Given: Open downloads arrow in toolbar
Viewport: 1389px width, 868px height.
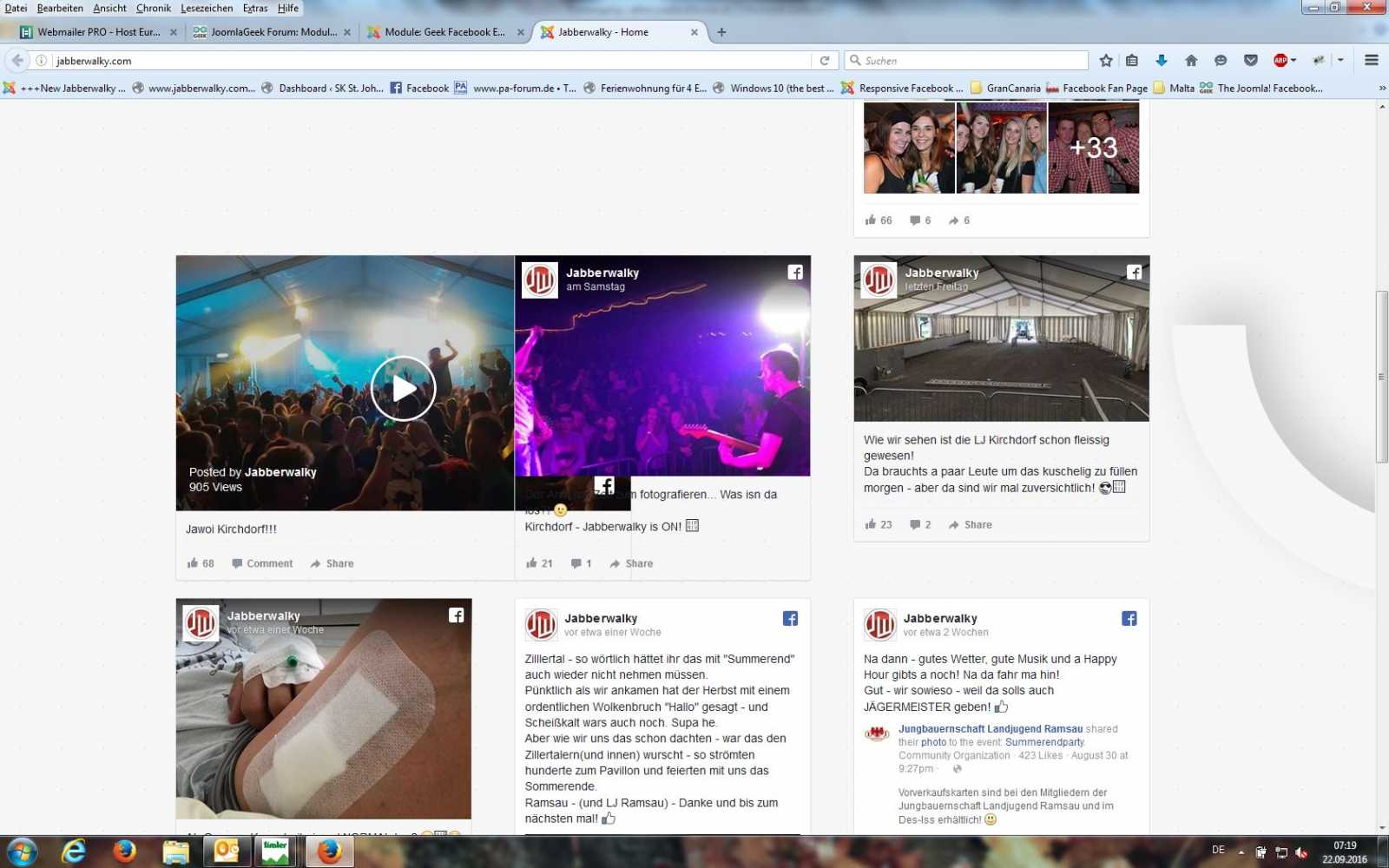Looking at the screenshot, I should (1162, 61).
